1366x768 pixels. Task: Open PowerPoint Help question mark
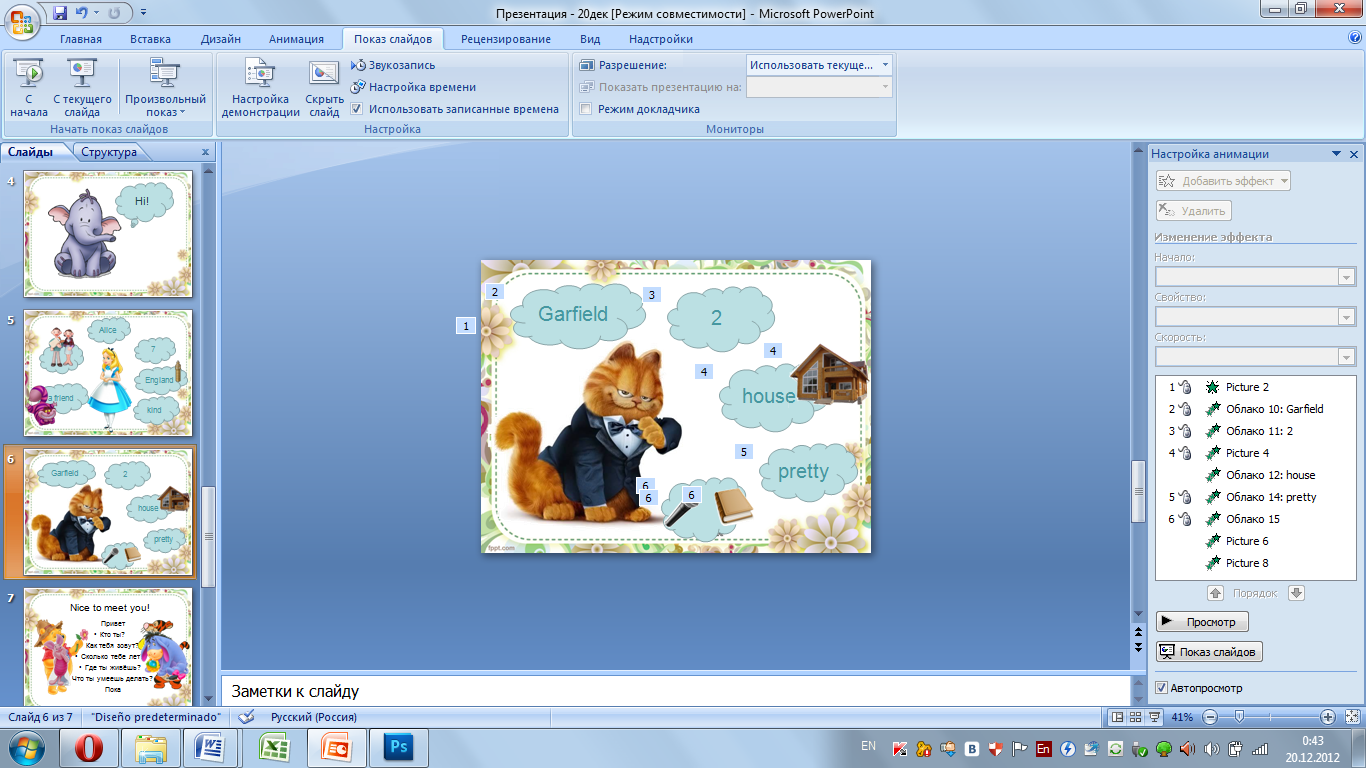click(x=1355, y=38)
